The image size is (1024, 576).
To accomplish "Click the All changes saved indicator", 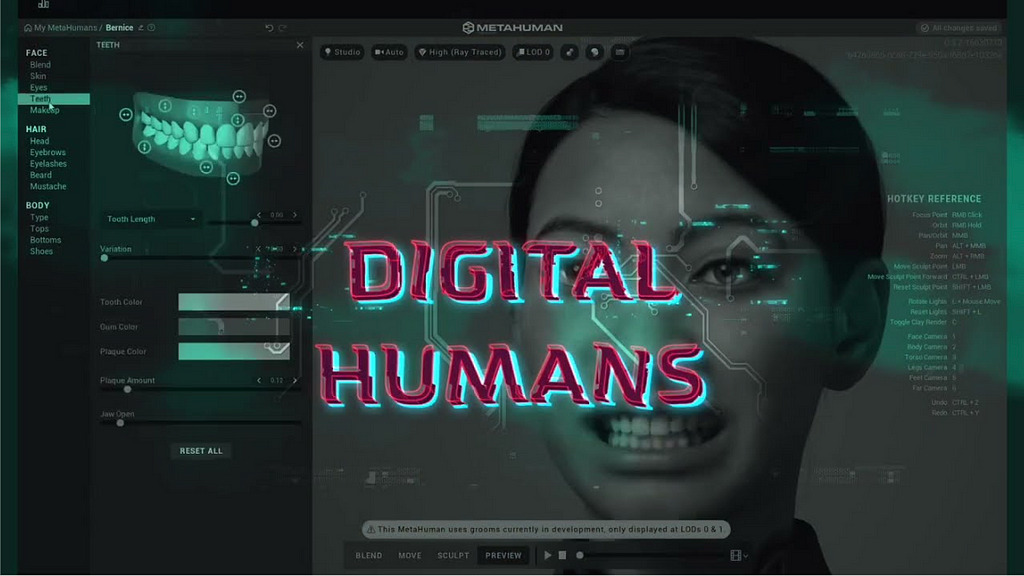I will tap(959, 28).
